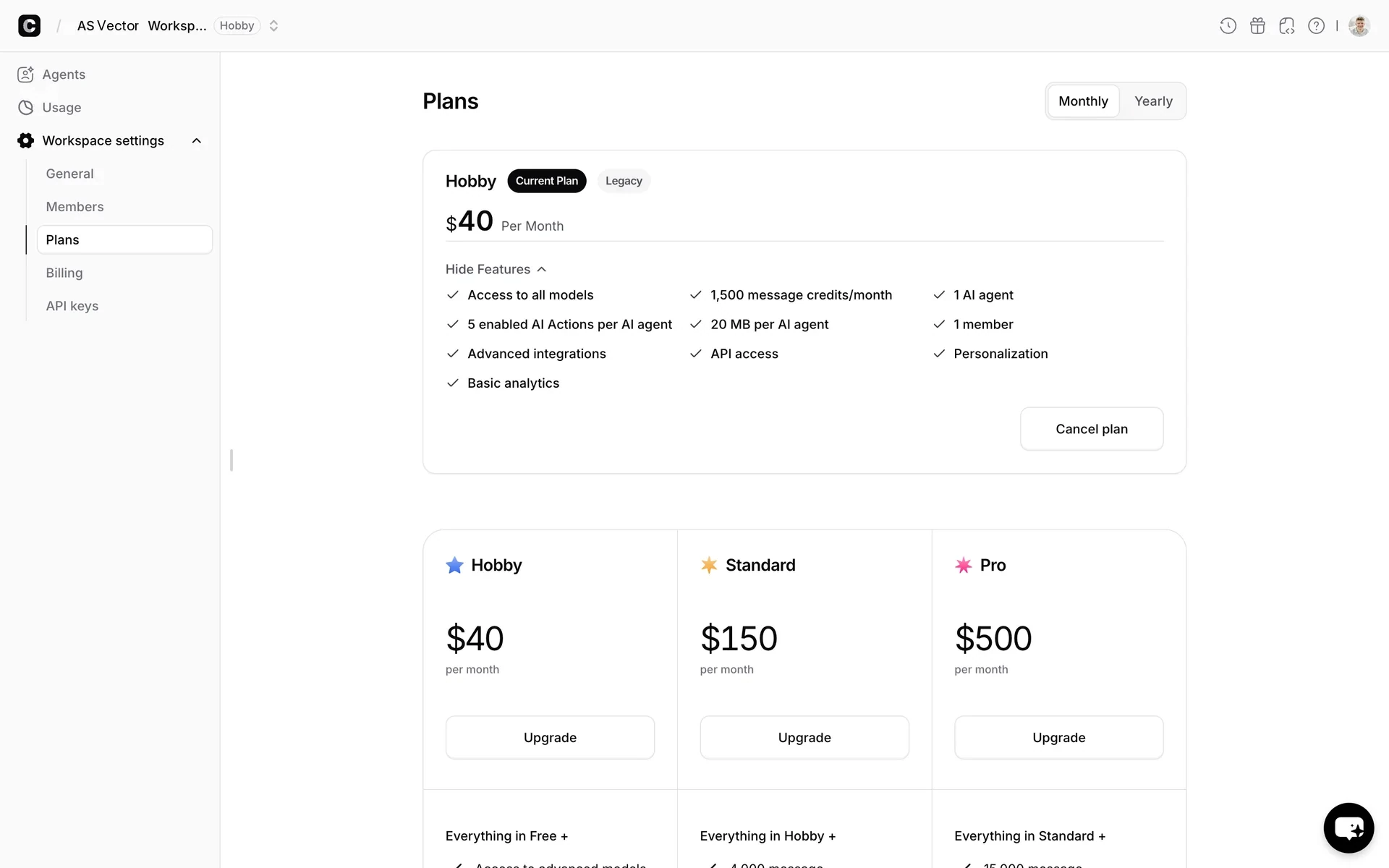
Task: Click the app logo in top-left corner
Action: [x=29, y=26]
